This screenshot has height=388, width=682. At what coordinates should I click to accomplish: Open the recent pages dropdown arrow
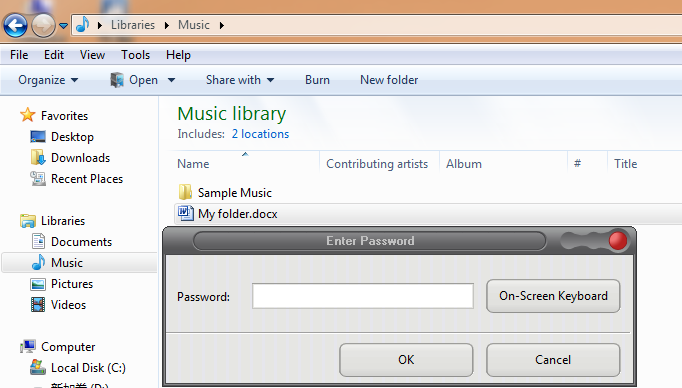64,26
